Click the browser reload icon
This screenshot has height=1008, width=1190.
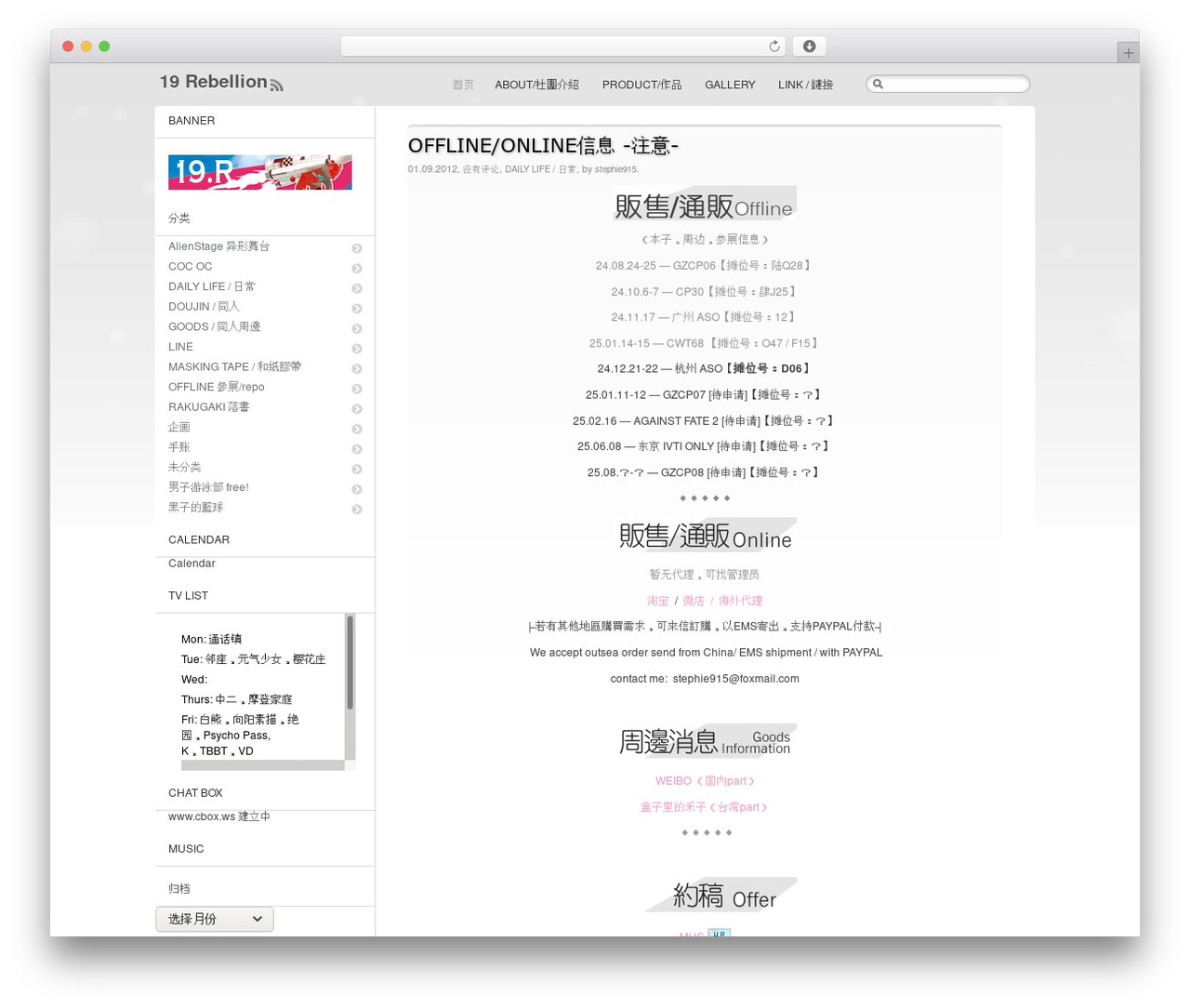click(774, 46)
